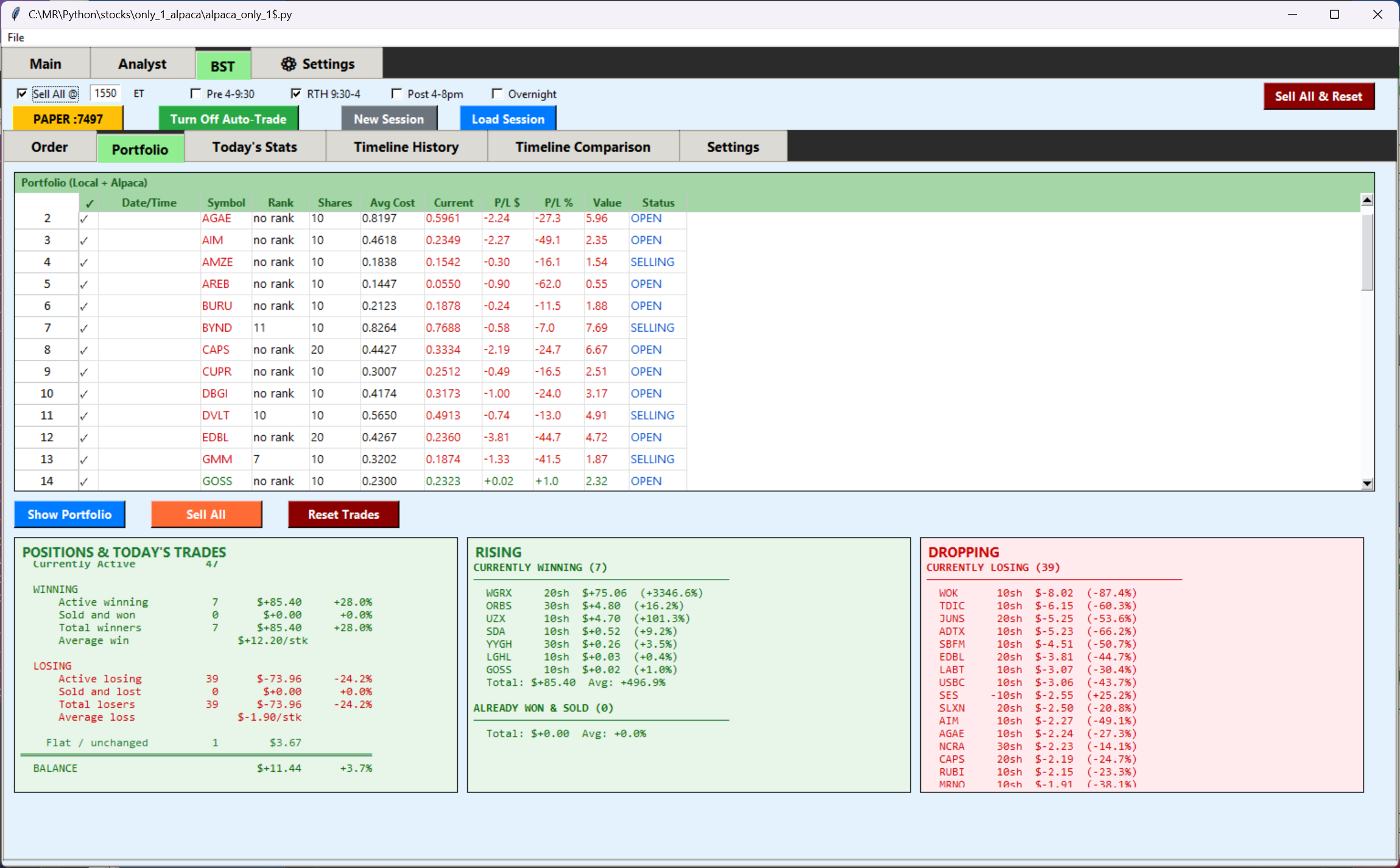1400x868 pixels.
Task: Click the orange Sell All button
Action: [206, 514]
